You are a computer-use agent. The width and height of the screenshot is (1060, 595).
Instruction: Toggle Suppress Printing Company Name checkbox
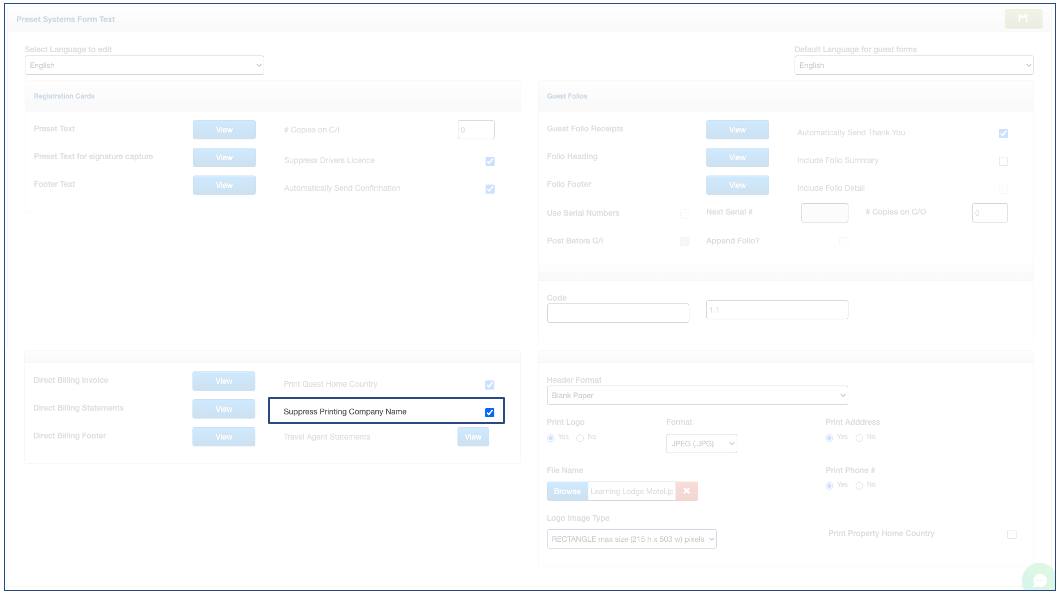click(490, 412)
